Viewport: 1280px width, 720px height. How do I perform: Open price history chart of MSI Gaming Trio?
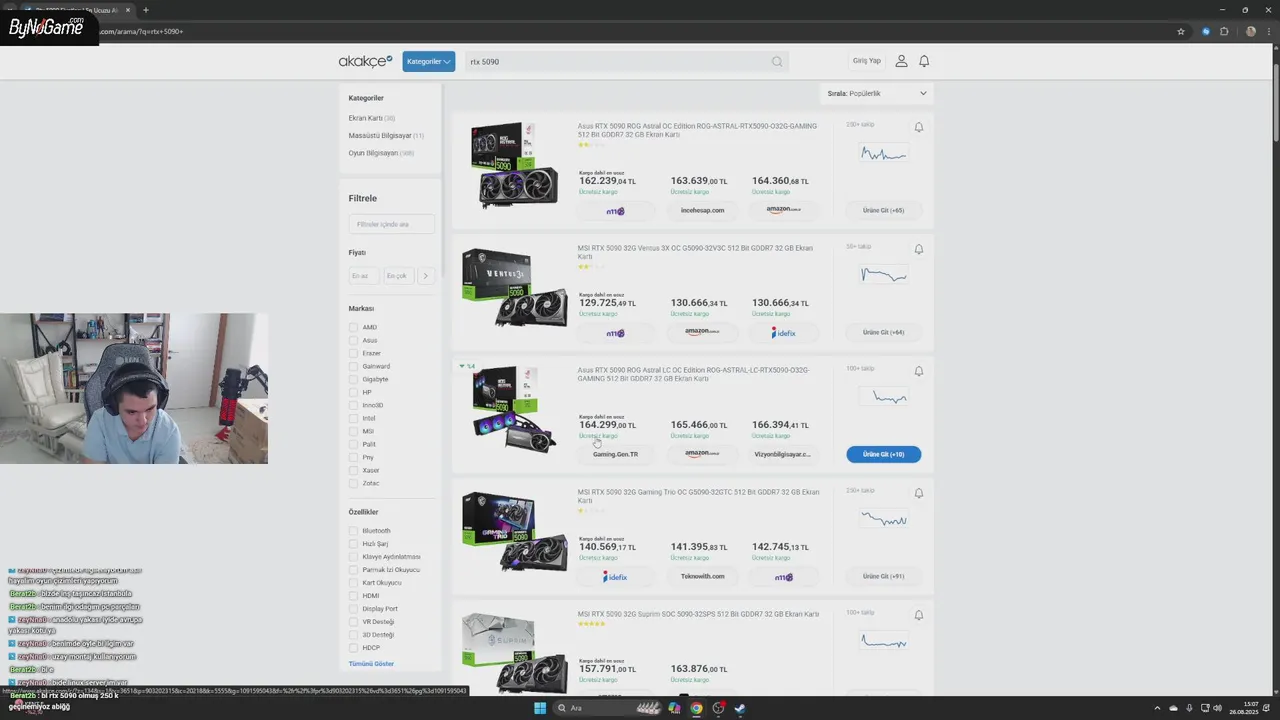884,519
